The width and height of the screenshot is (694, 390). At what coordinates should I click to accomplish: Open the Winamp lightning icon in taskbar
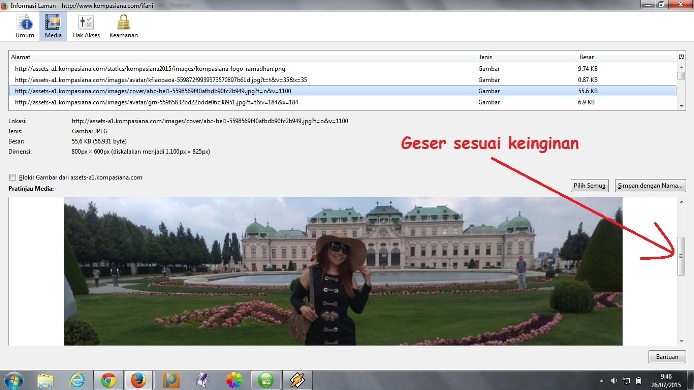pos(297,380)
